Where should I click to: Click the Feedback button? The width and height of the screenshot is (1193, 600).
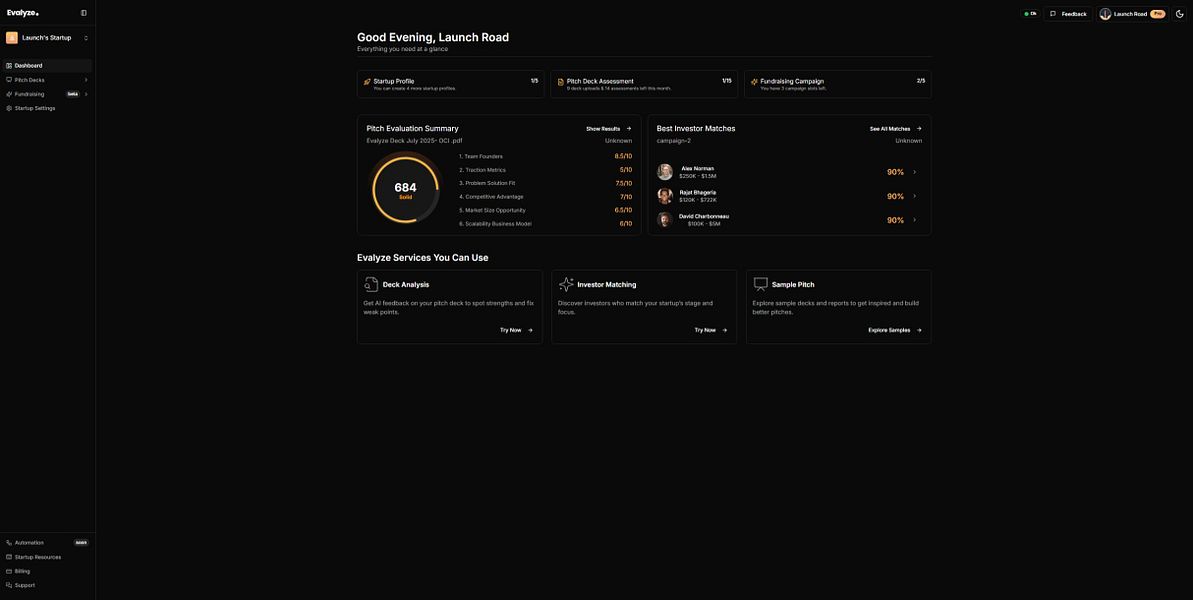click(1068, 14)
